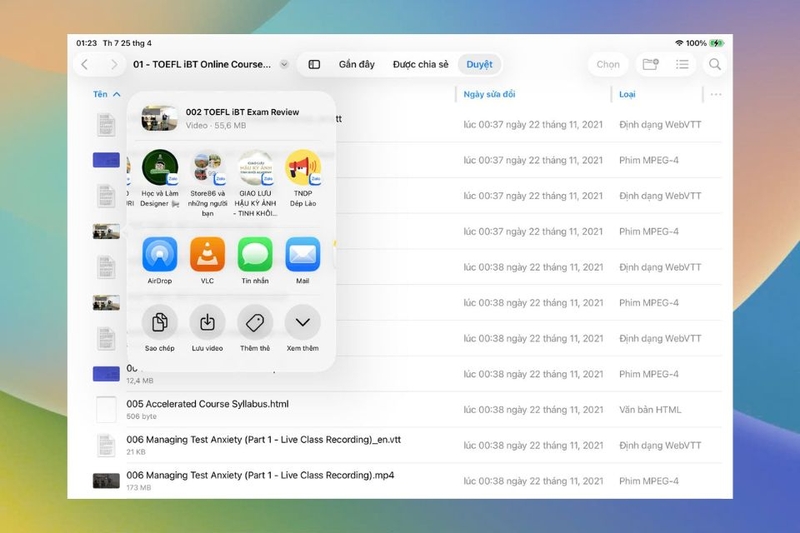Tap the Sao chép copy action
This screenshot has height=533, width=800.
click(x=160, y=328)
